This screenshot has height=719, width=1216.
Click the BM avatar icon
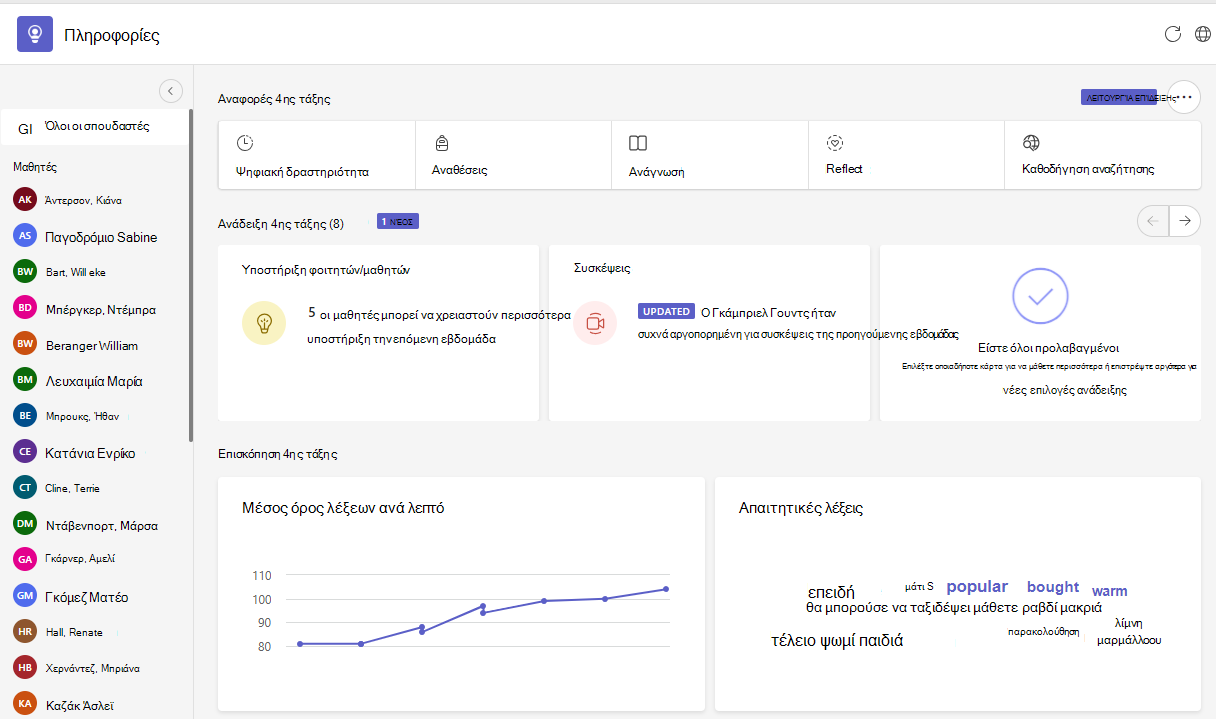pyautogui.click(x=25, y=380)
